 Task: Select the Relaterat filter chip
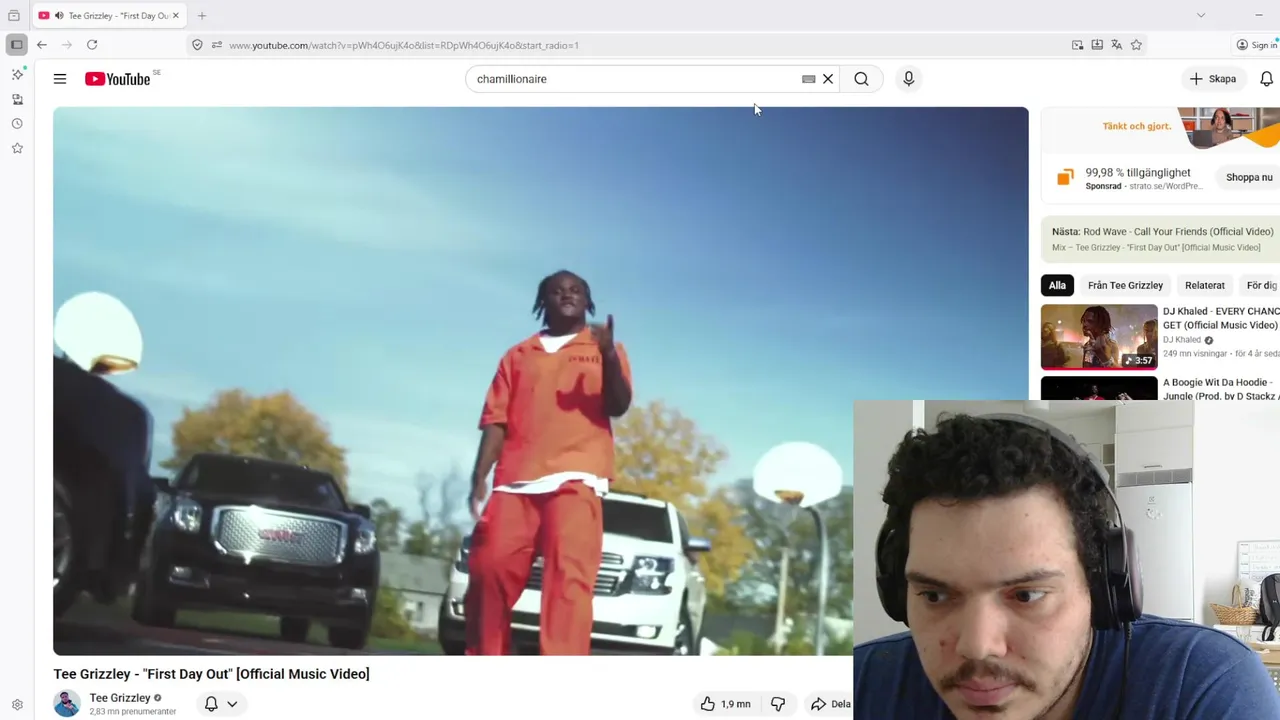1204,285
